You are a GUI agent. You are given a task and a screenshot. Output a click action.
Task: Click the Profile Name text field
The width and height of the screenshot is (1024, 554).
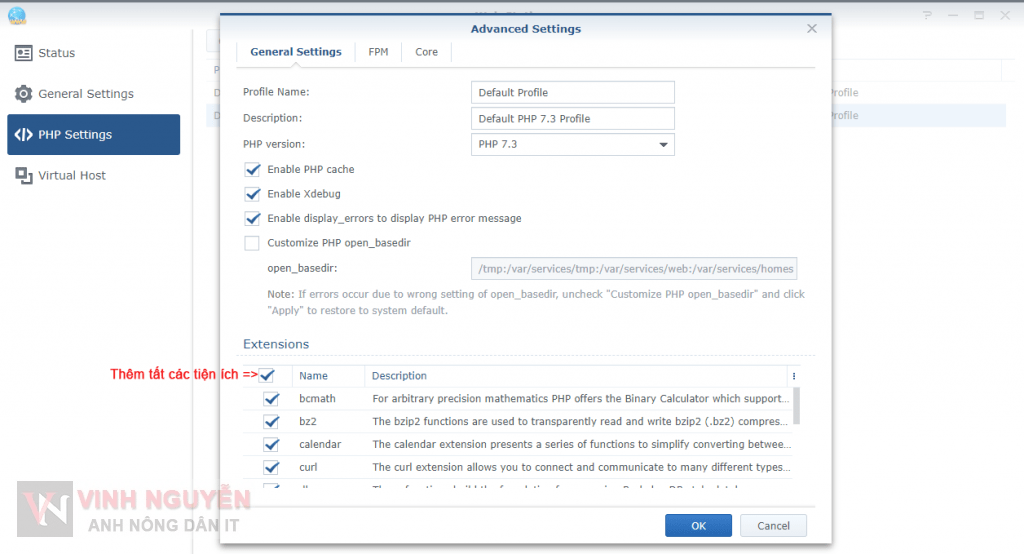572,93
